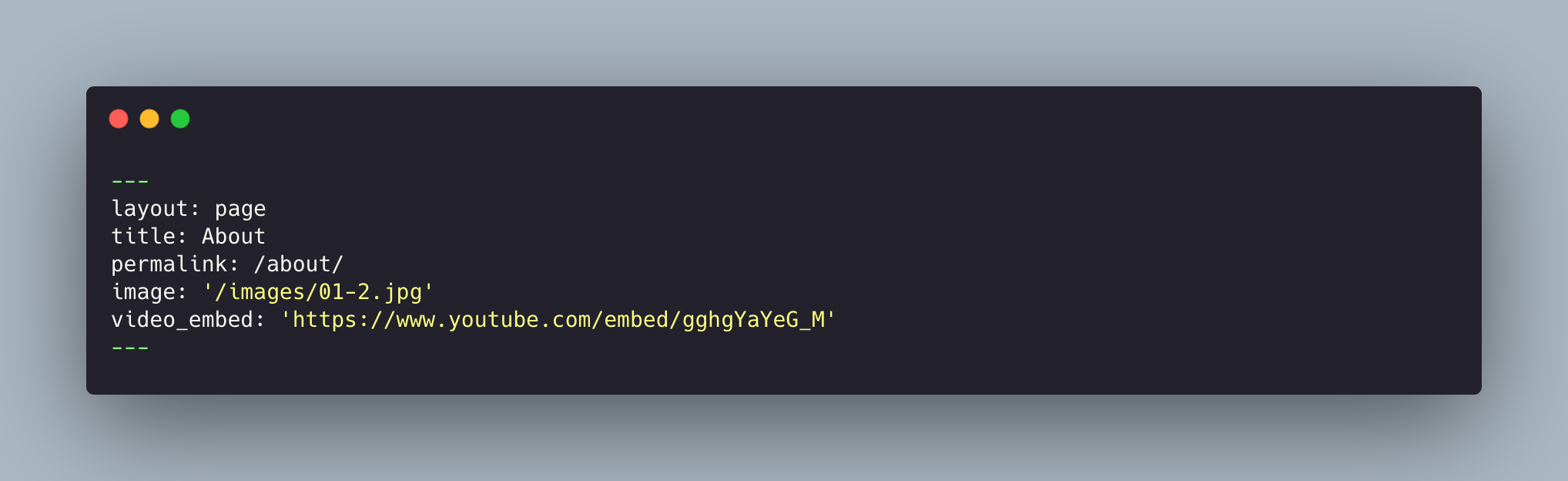Click the image key
This screenshot has height=481, width=1568.
click(143, 292)
